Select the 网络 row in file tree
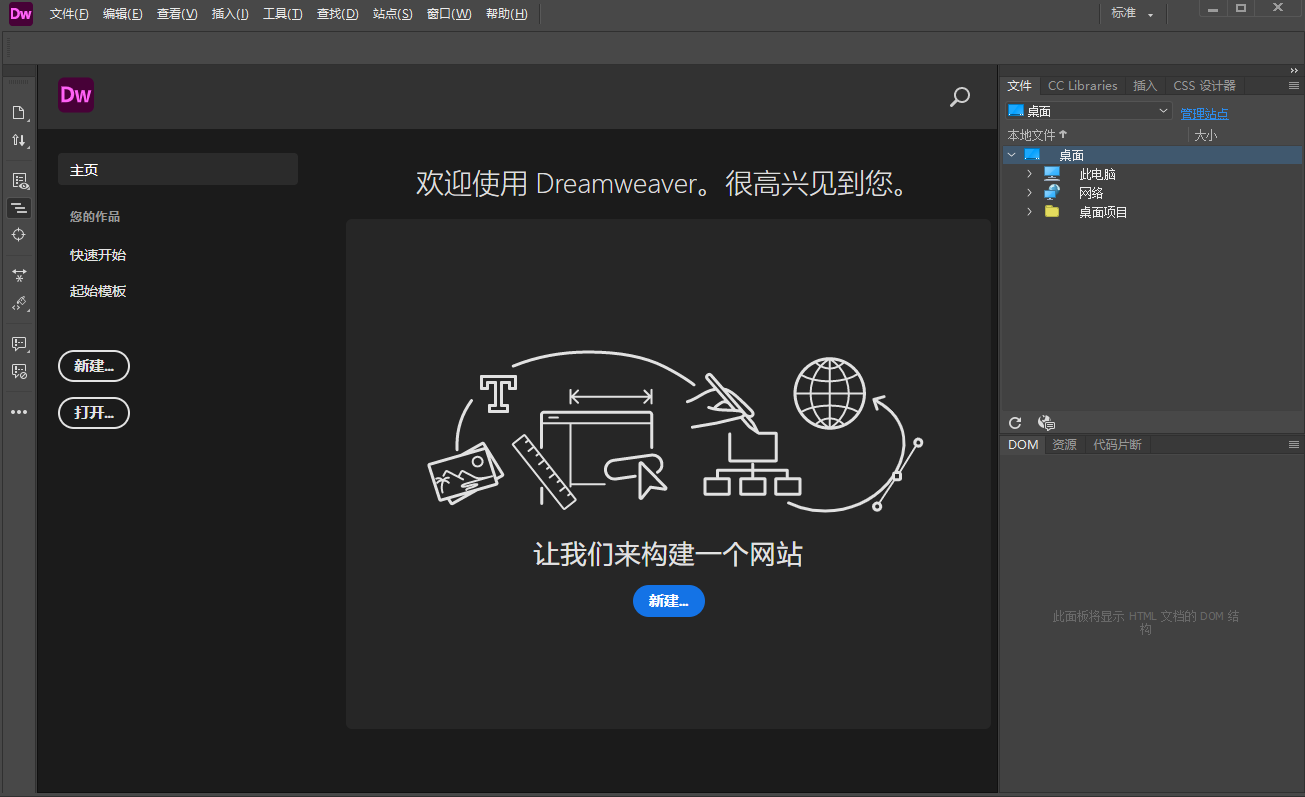 [1152, 193]
